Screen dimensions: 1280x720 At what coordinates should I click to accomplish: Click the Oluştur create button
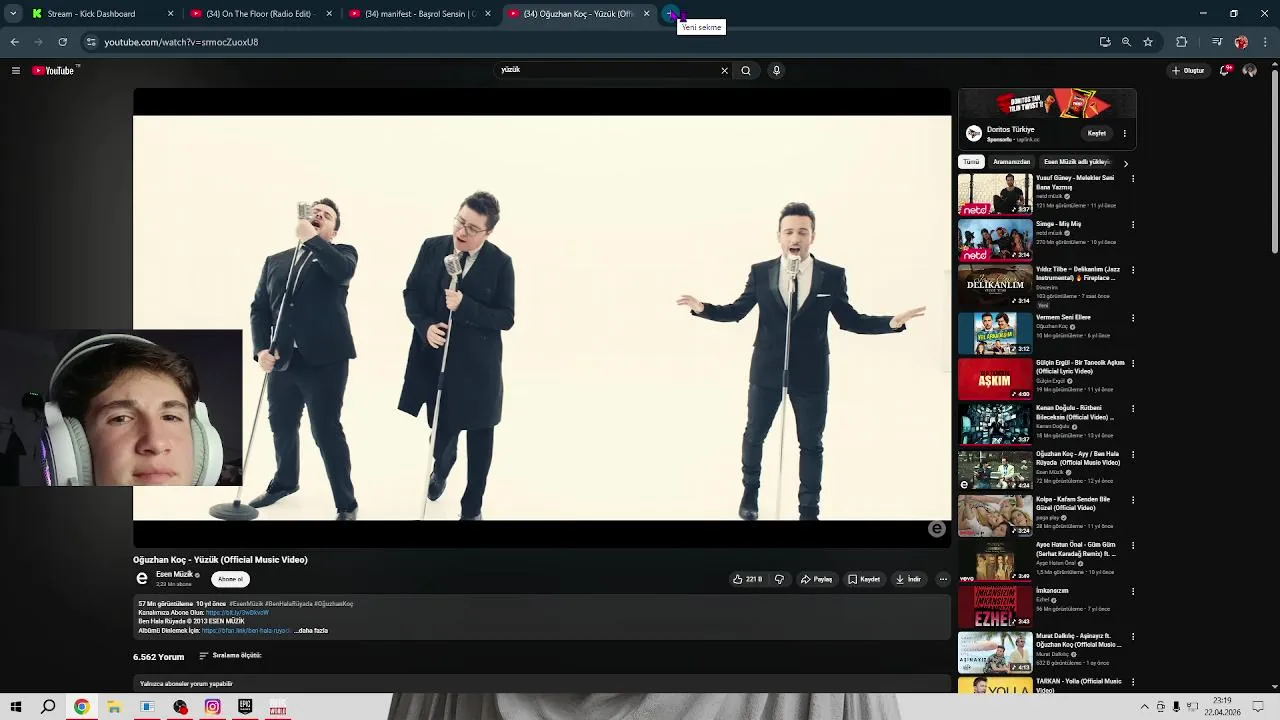point(1188,70)
